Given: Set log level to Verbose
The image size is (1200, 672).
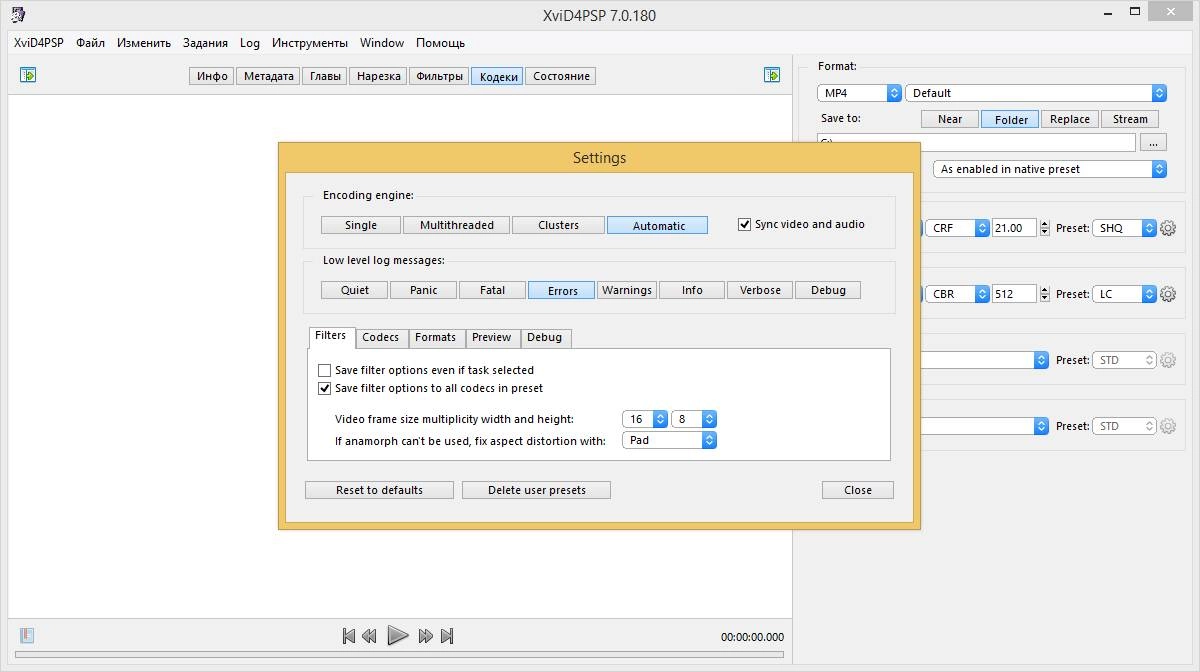Looking at the screenshot, I should (x=760, y=290).
